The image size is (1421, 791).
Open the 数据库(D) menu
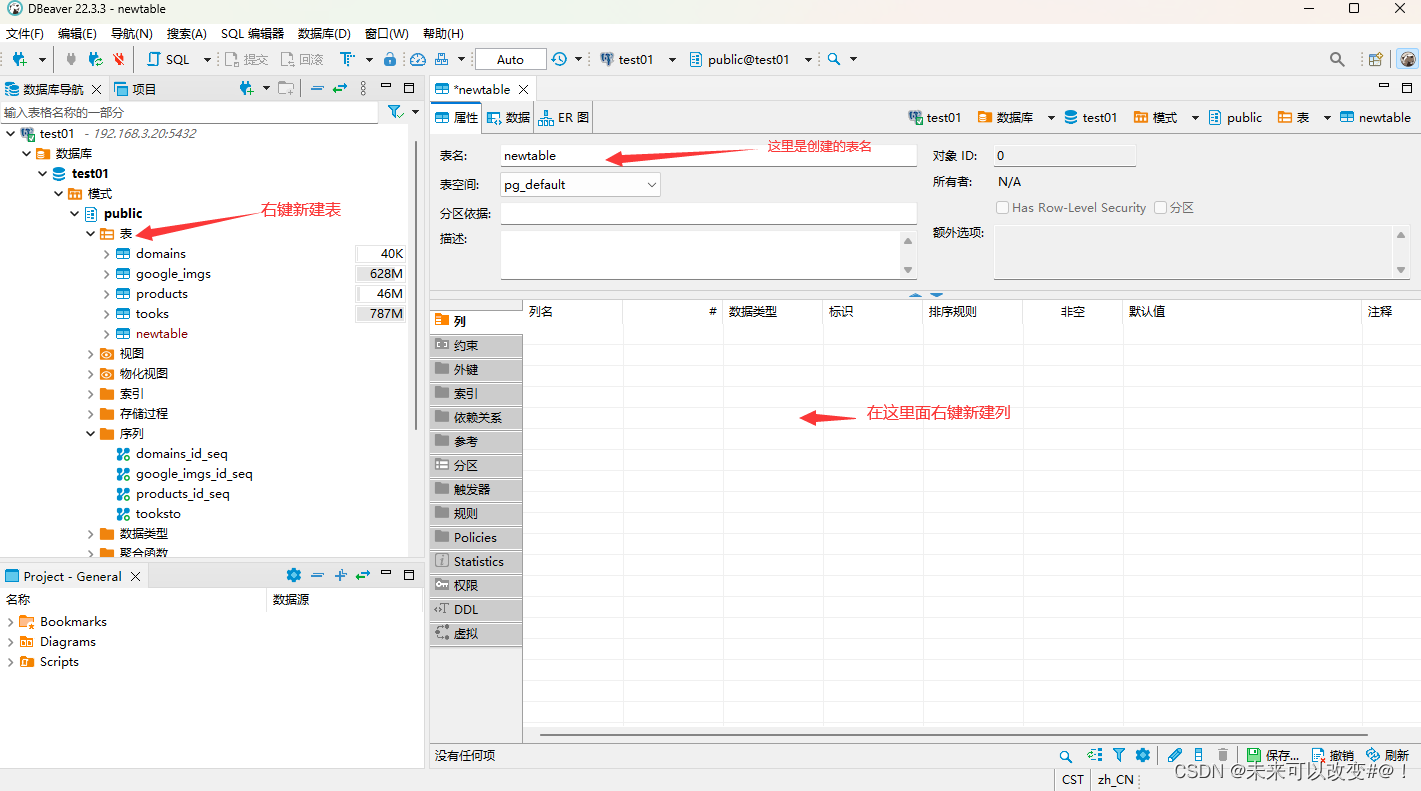click(324, 33)
